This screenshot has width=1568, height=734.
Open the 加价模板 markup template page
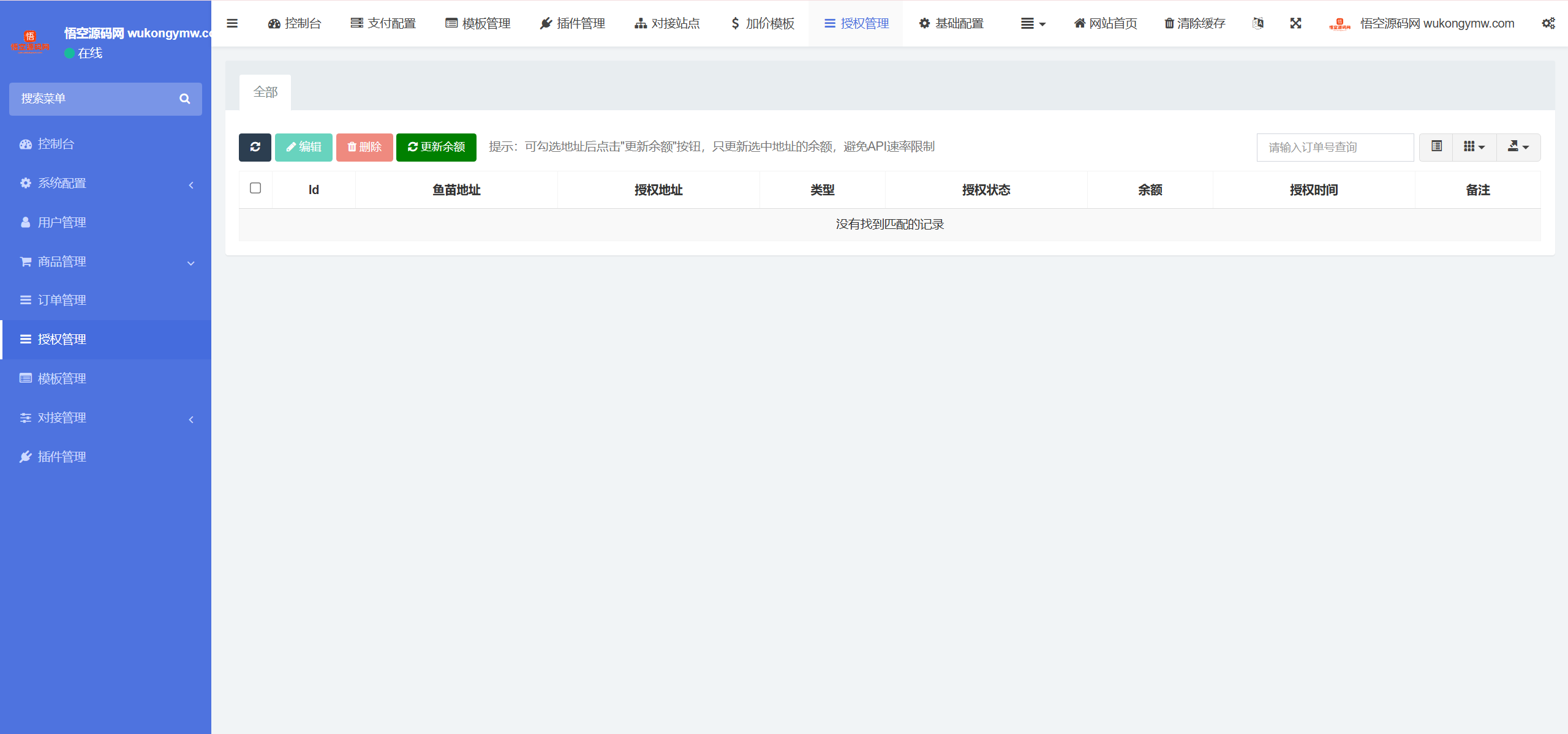pyautogui.click(x=761, y=23)
